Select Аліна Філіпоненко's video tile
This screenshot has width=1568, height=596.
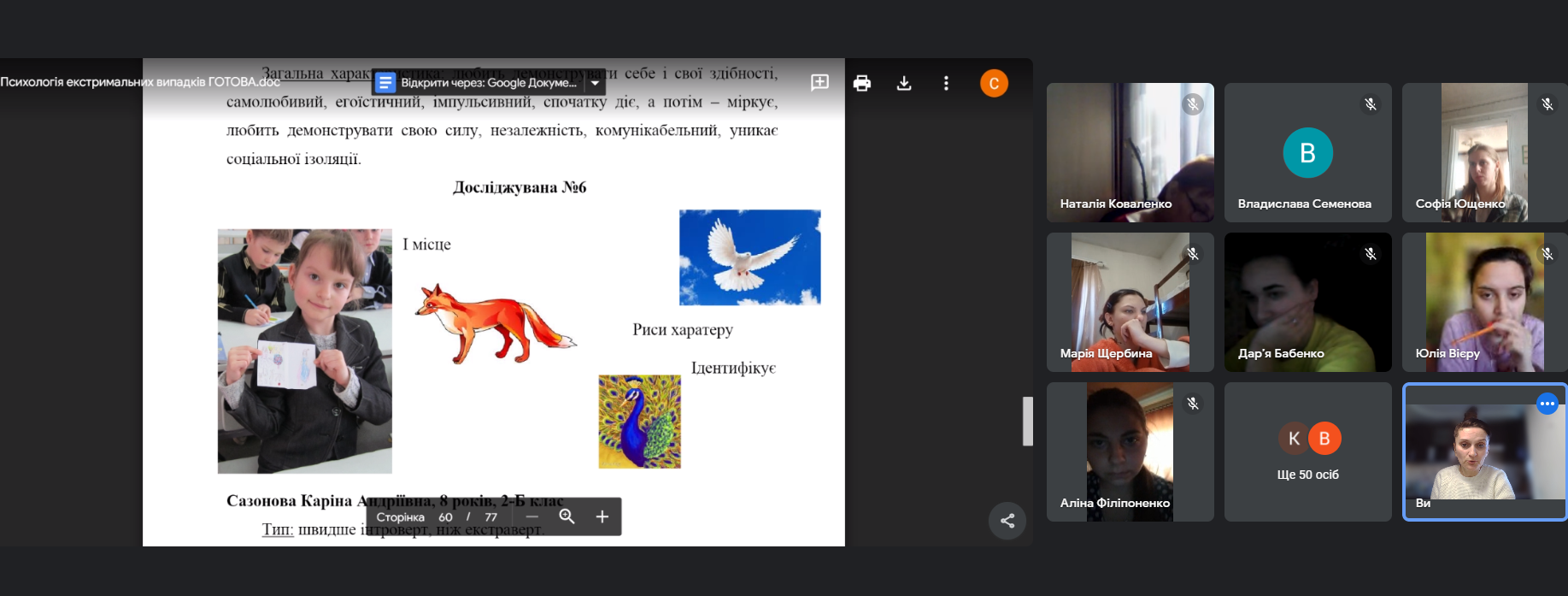click(1130, 451)
